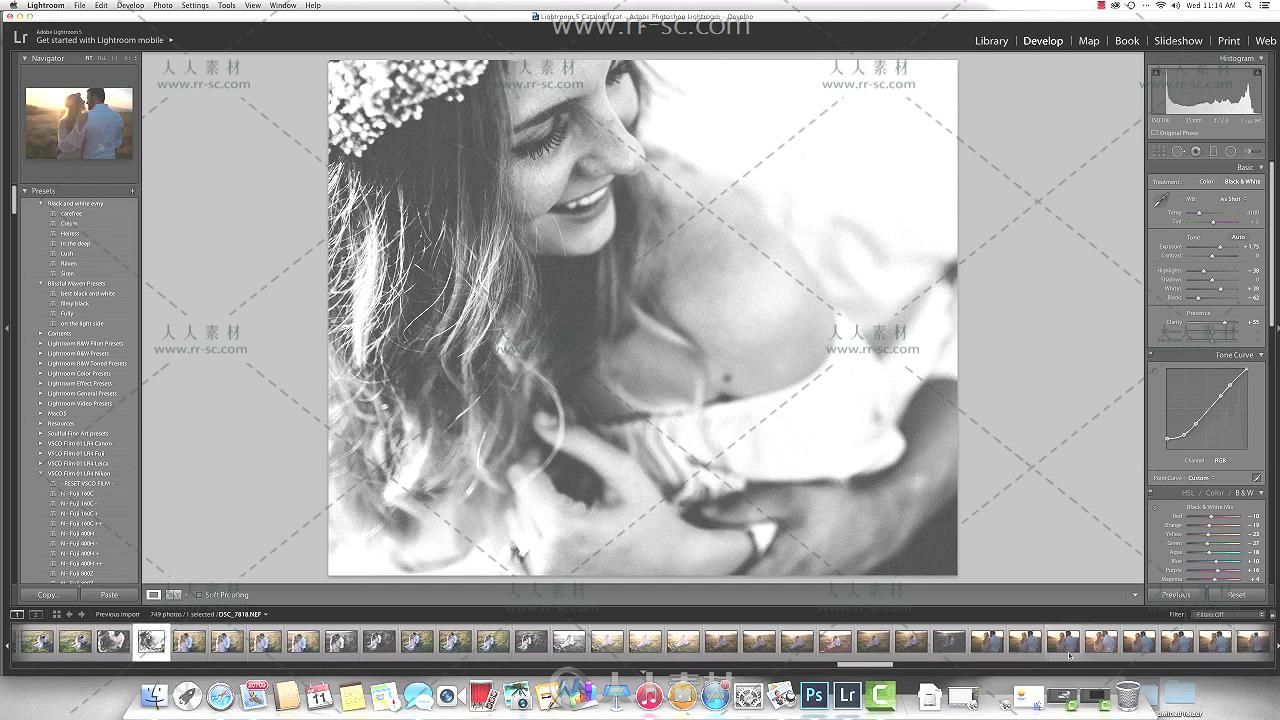Select second window display button 2
This screenshot has width=1280, height=720.
[x=35, y=614]
